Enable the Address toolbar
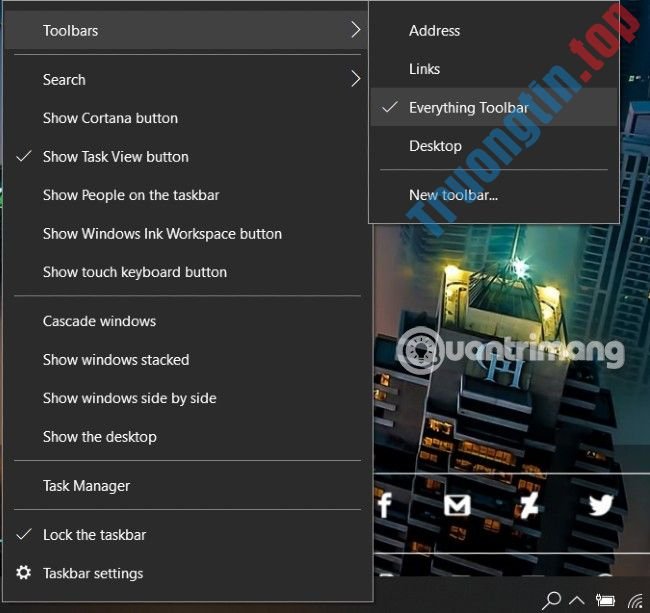The height and width of the screenshot is (613, 650). [x=494, y=31]
